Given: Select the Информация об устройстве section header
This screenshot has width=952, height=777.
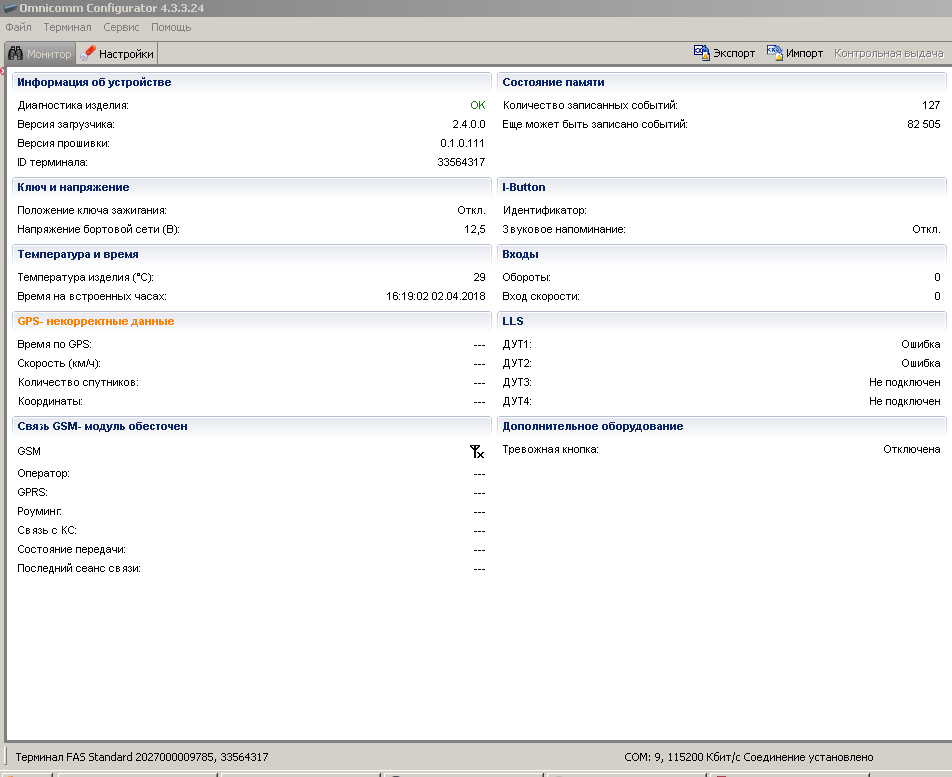Looking at the screenshot, I should tap(94, 82).
